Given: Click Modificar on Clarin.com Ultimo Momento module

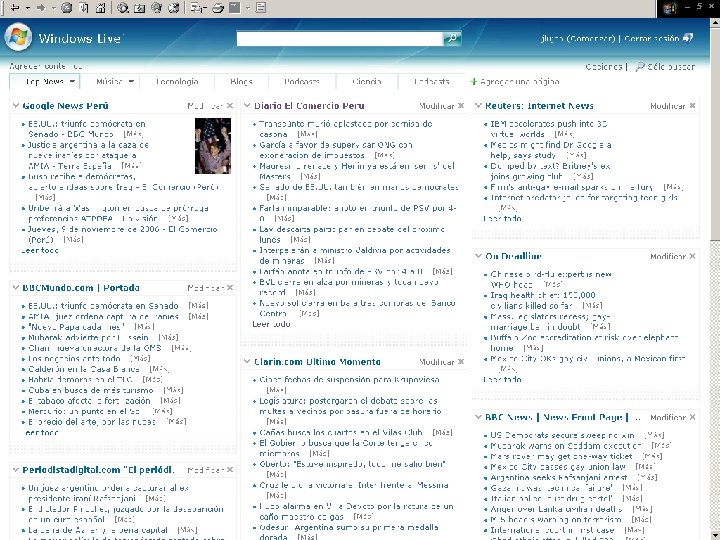Looking at the screenshot, I should 437,362.
